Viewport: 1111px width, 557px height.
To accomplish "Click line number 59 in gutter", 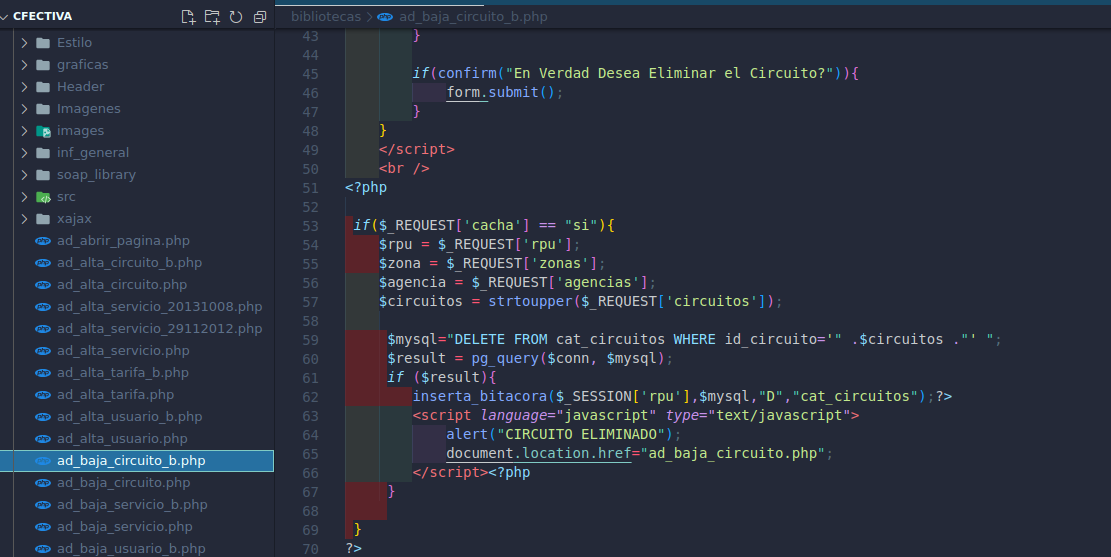I will tap(310, 340).
